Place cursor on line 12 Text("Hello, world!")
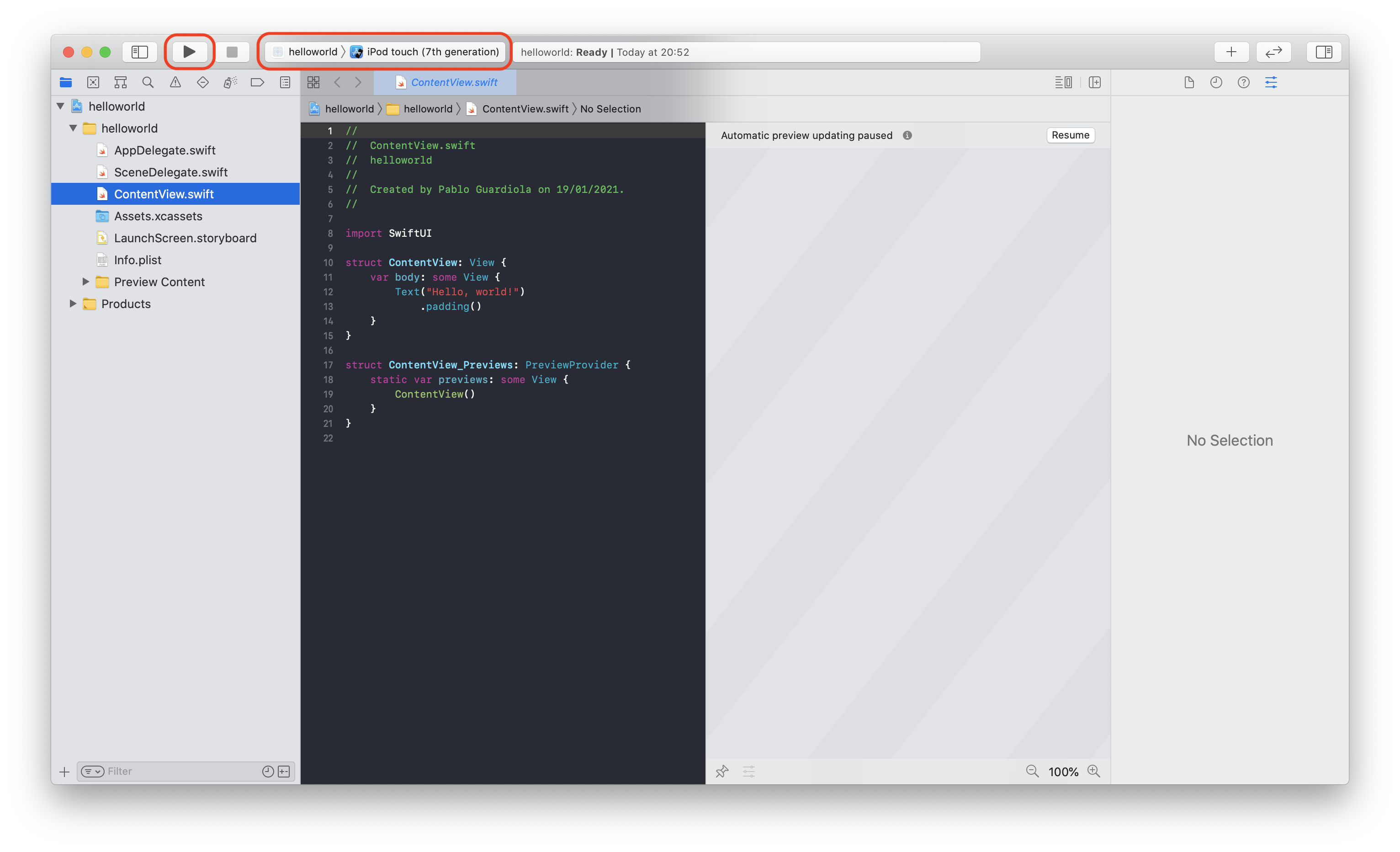1400x852 pixels. 460,292
